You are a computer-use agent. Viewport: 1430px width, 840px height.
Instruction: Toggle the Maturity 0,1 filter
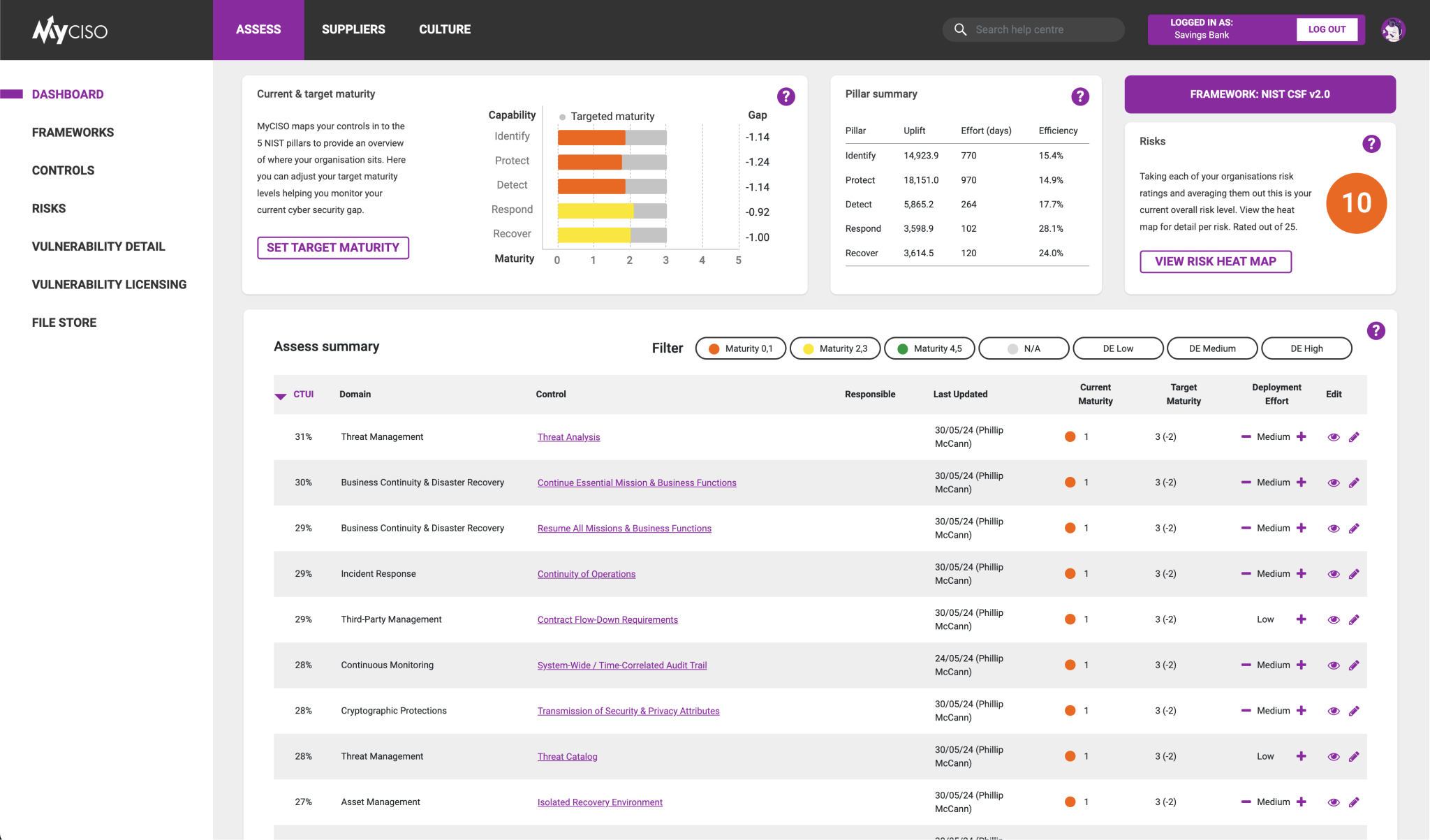click(x=741, y=348)
